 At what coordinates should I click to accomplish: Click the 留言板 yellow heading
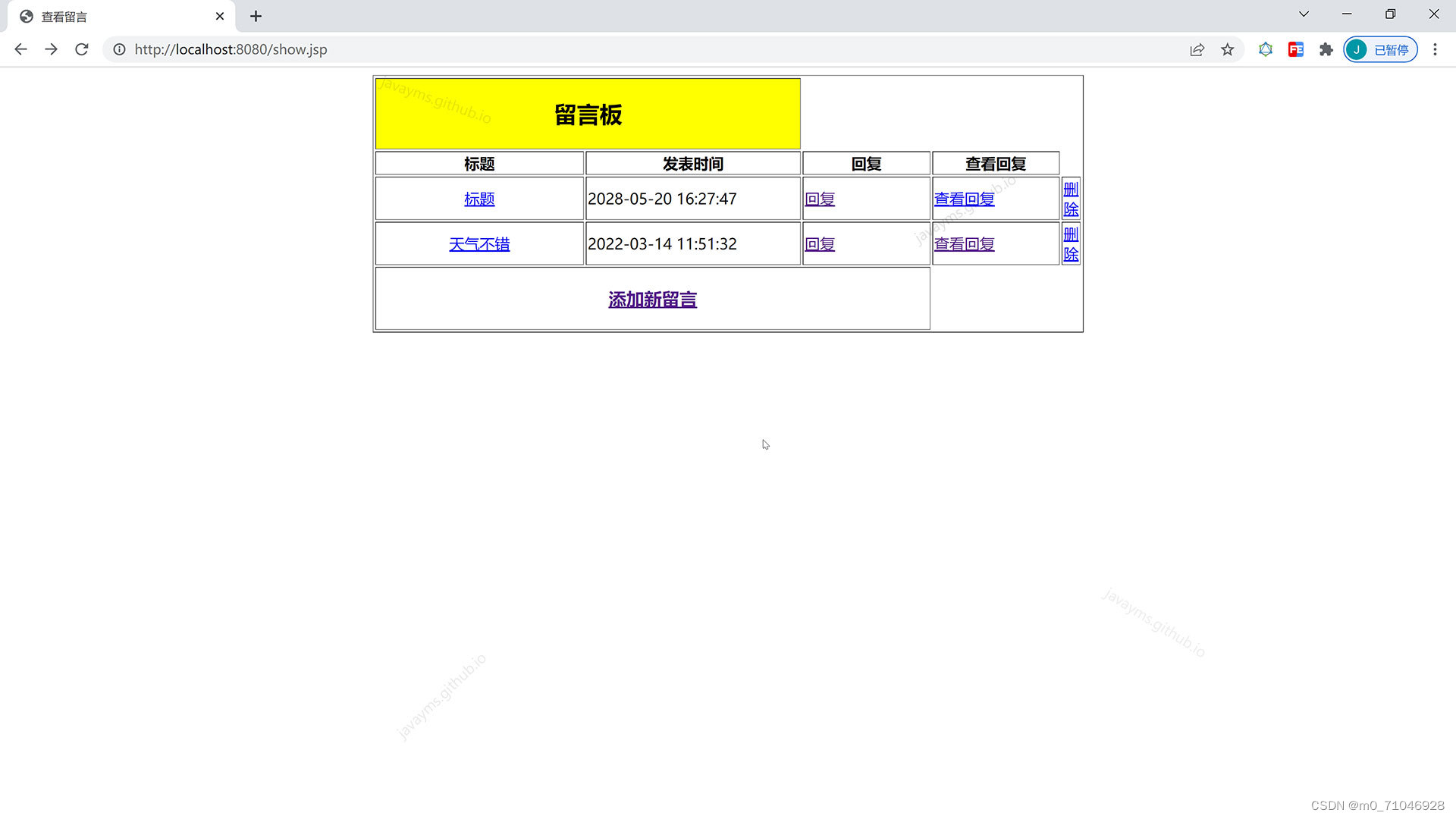click(x=588, y=115)
